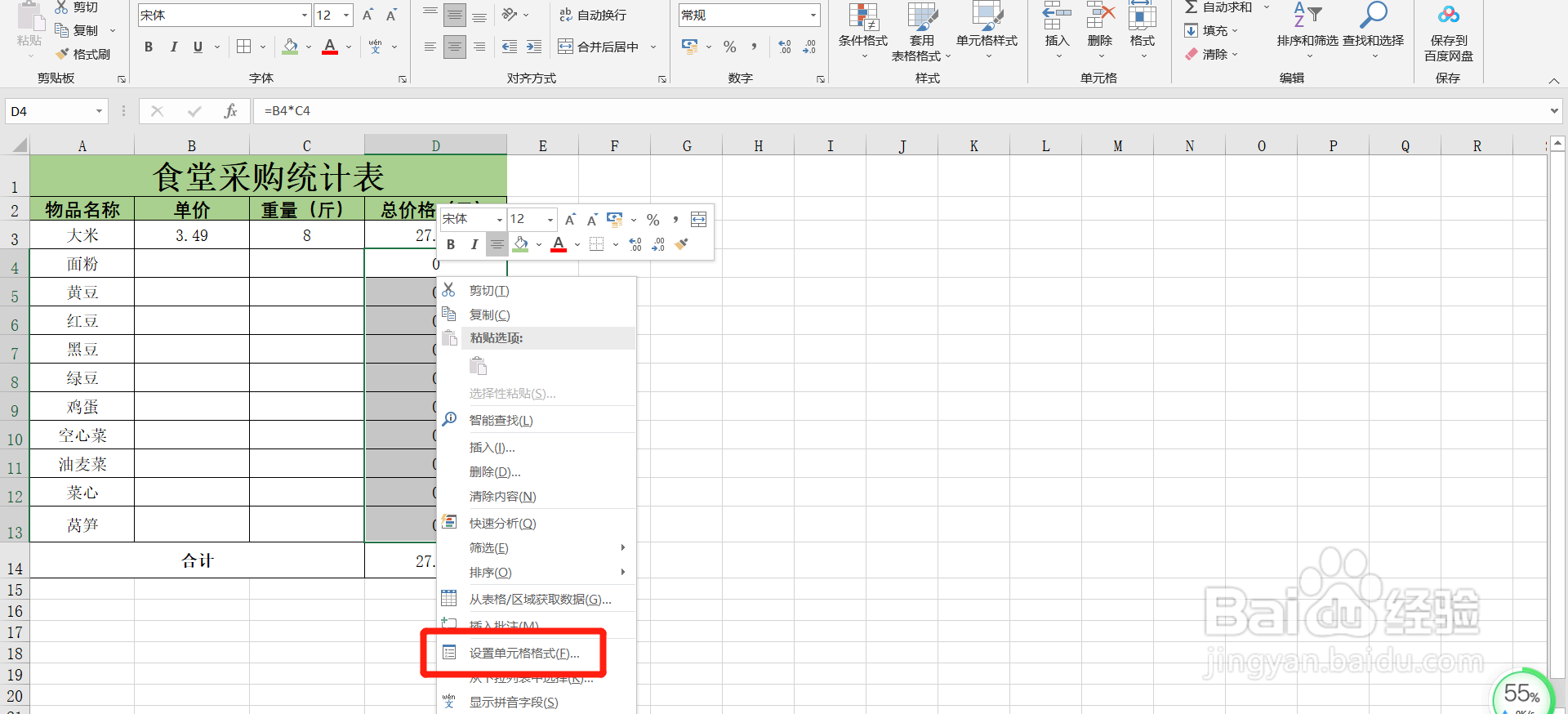Click the ribbon decrease decimal icon
Image resolution: width=1568 pixels, height=714 pixels.
[x=809, y=47]
